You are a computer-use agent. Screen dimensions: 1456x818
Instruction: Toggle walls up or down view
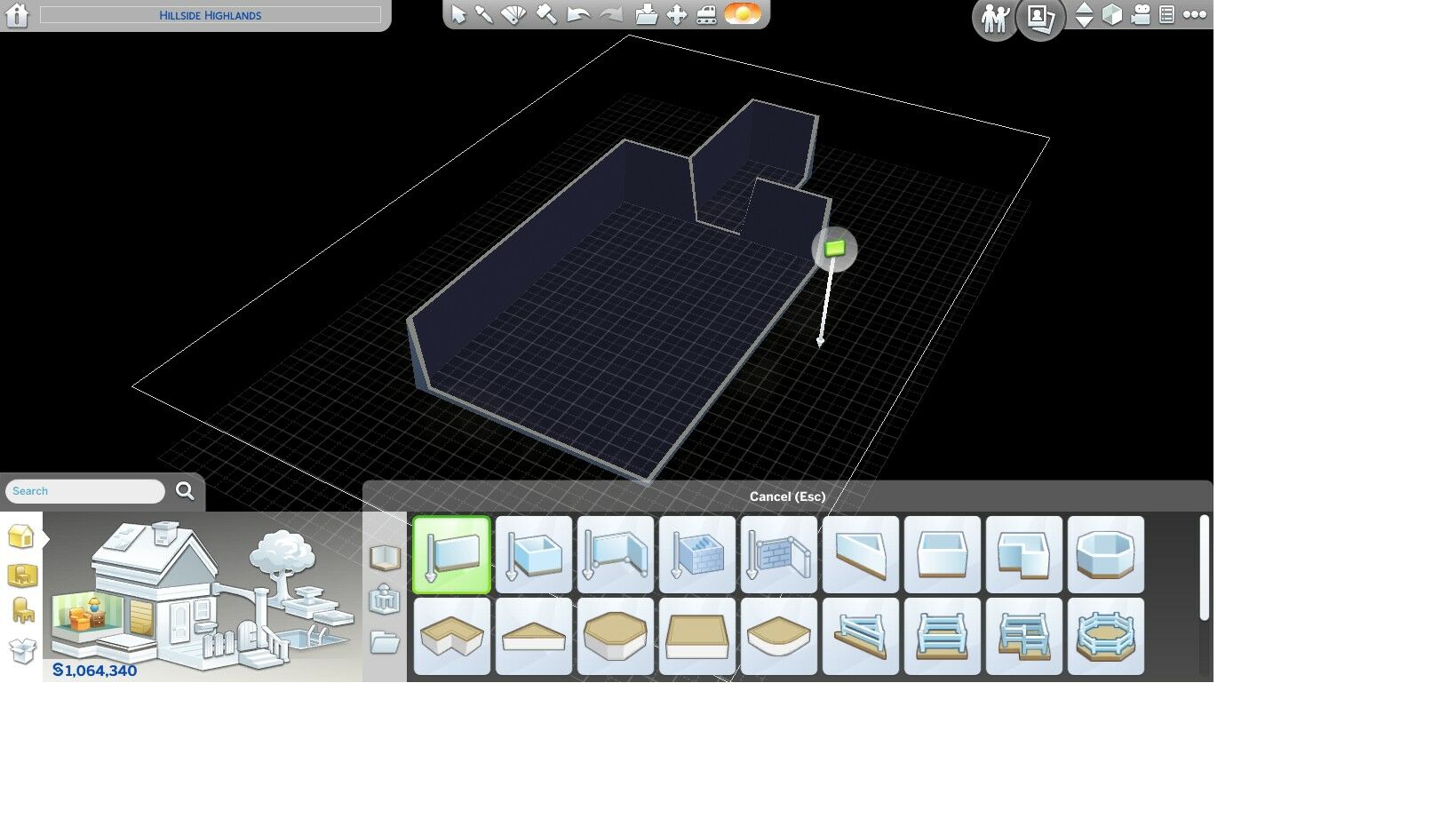pyautogui.click(x=1112, y=14)
